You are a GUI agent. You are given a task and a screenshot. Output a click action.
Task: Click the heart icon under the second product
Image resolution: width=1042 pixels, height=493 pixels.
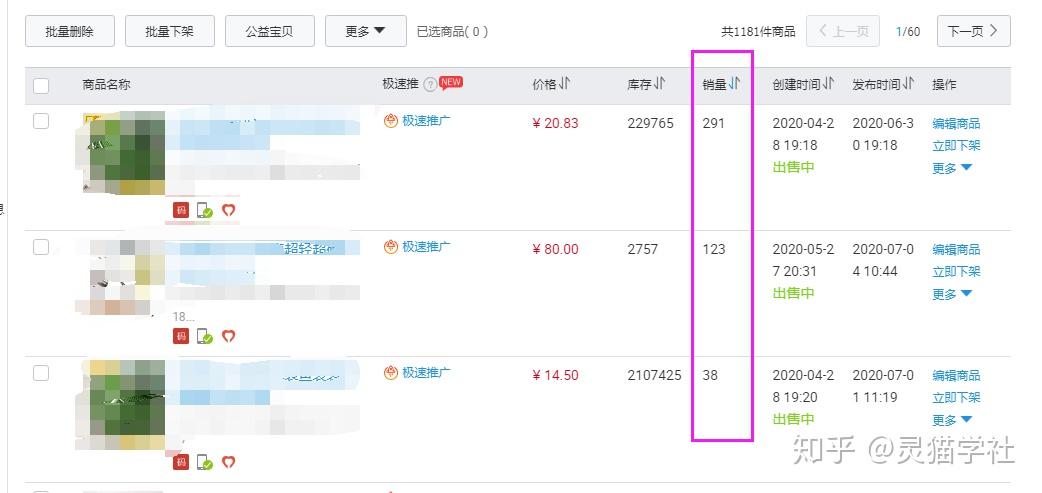[x=228, y=336]
